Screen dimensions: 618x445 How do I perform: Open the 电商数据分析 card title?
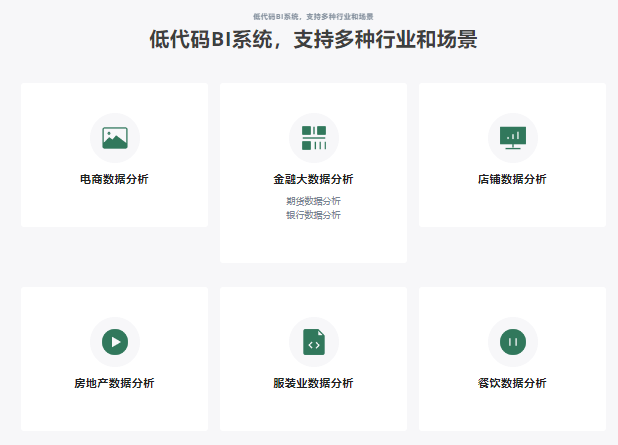(x=114, y=179)
